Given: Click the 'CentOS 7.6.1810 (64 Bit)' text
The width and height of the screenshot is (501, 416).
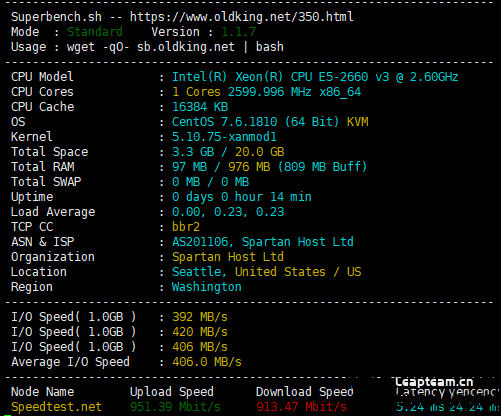Looking at the screenshot, I should point(256,122).
